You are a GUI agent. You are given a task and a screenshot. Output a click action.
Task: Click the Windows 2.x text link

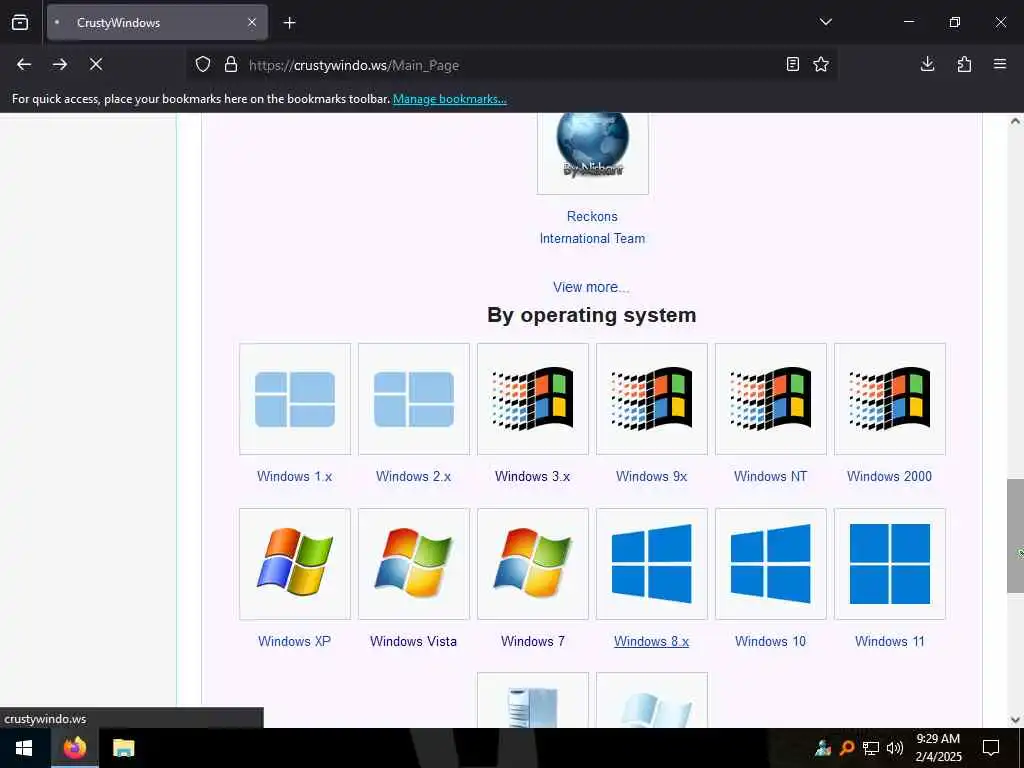(413, 476)
